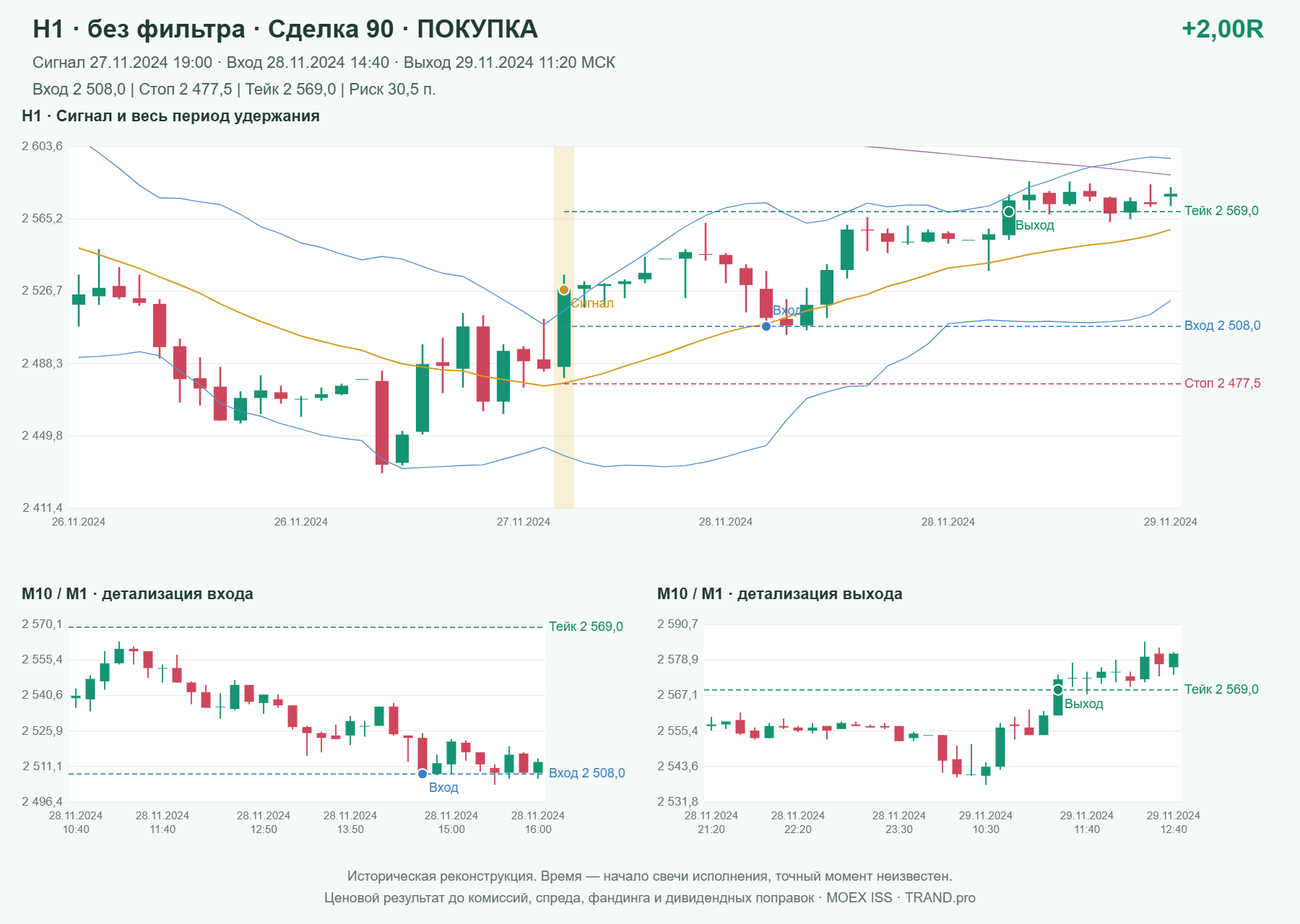Click the 'Вход 2 508,0' label in entry detail chart

[586, 773]
